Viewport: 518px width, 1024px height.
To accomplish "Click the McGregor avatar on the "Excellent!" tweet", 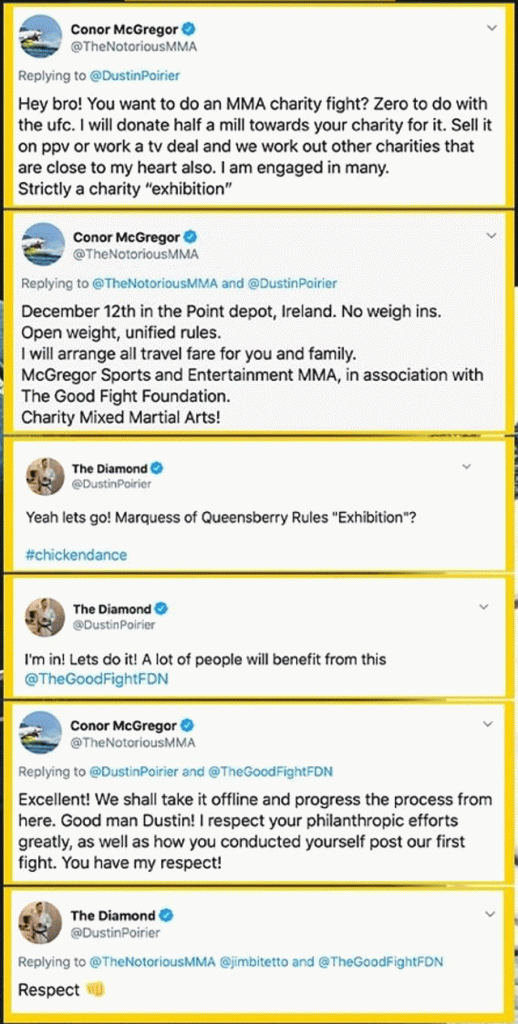I will coord(40,733).
